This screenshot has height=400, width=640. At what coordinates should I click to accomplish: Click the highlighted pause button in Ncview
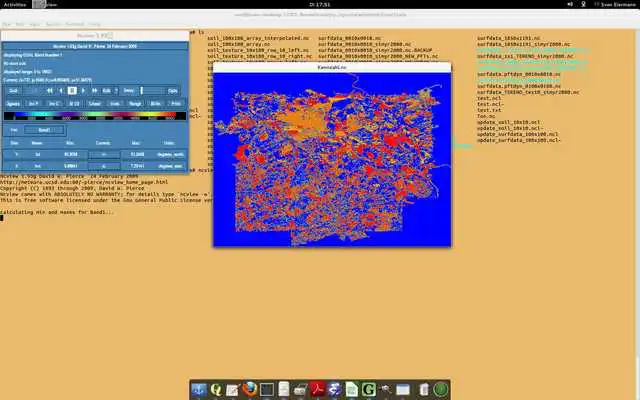(72, 91)
